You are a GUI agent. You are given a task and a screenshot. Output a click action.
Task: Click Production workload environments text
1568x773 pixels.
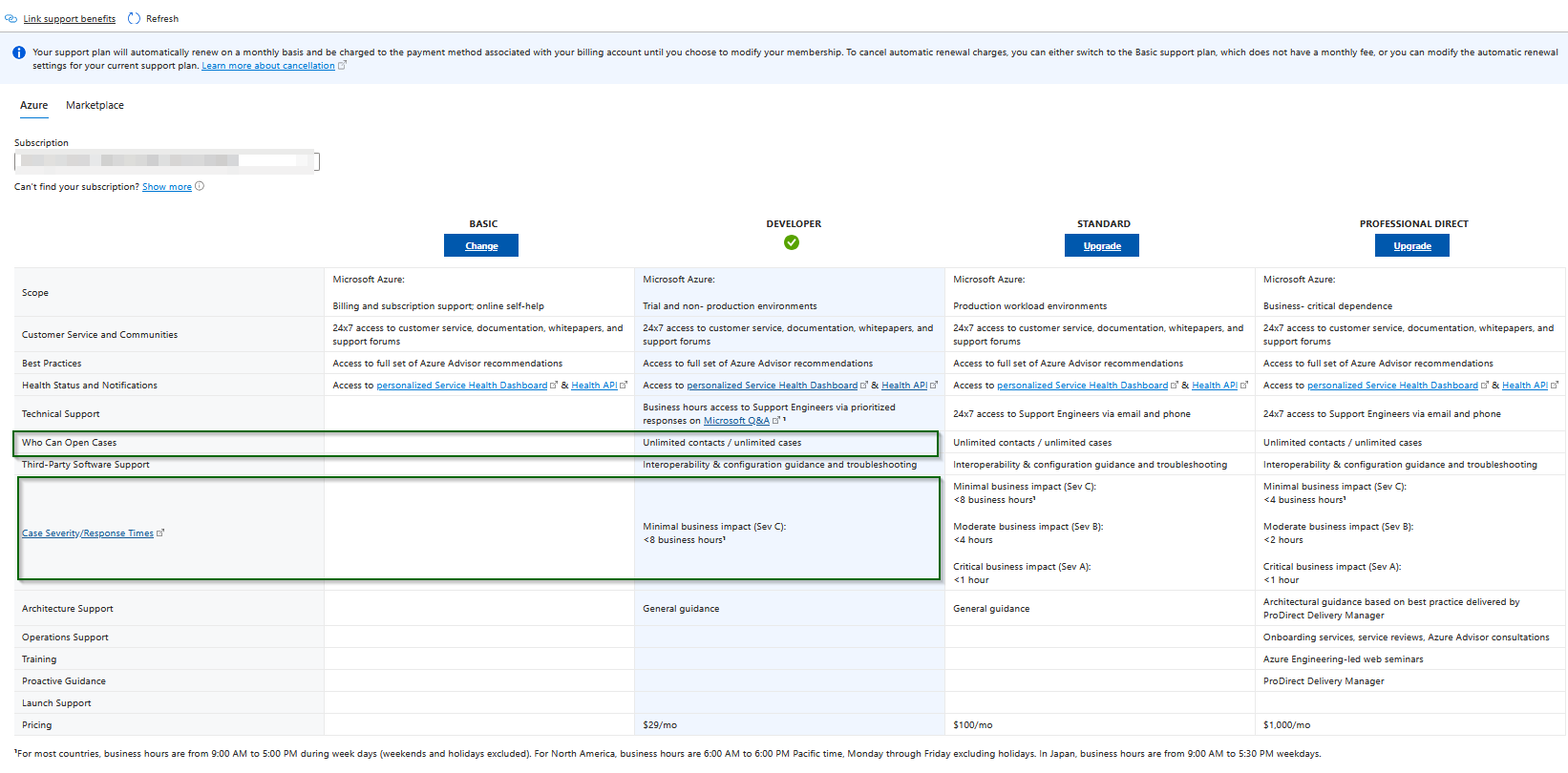1030,306
